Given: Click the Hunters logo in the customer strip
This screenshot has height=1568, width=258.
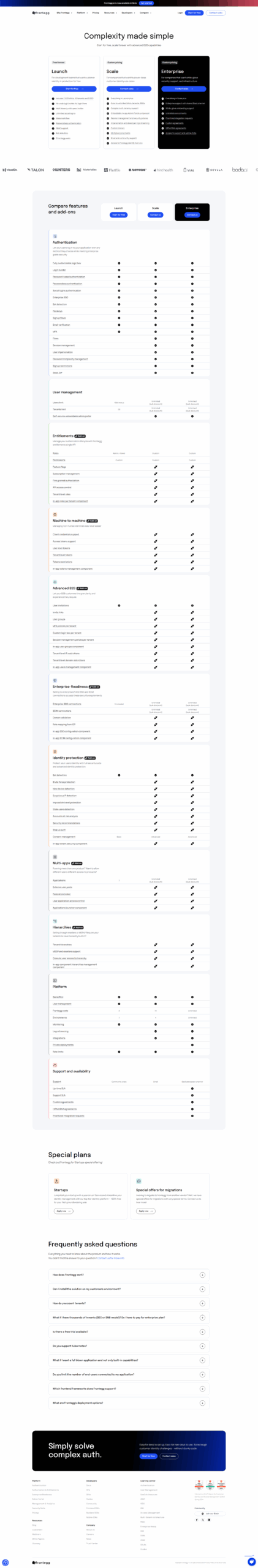Looking at the screenshot, I should point(61,170).
